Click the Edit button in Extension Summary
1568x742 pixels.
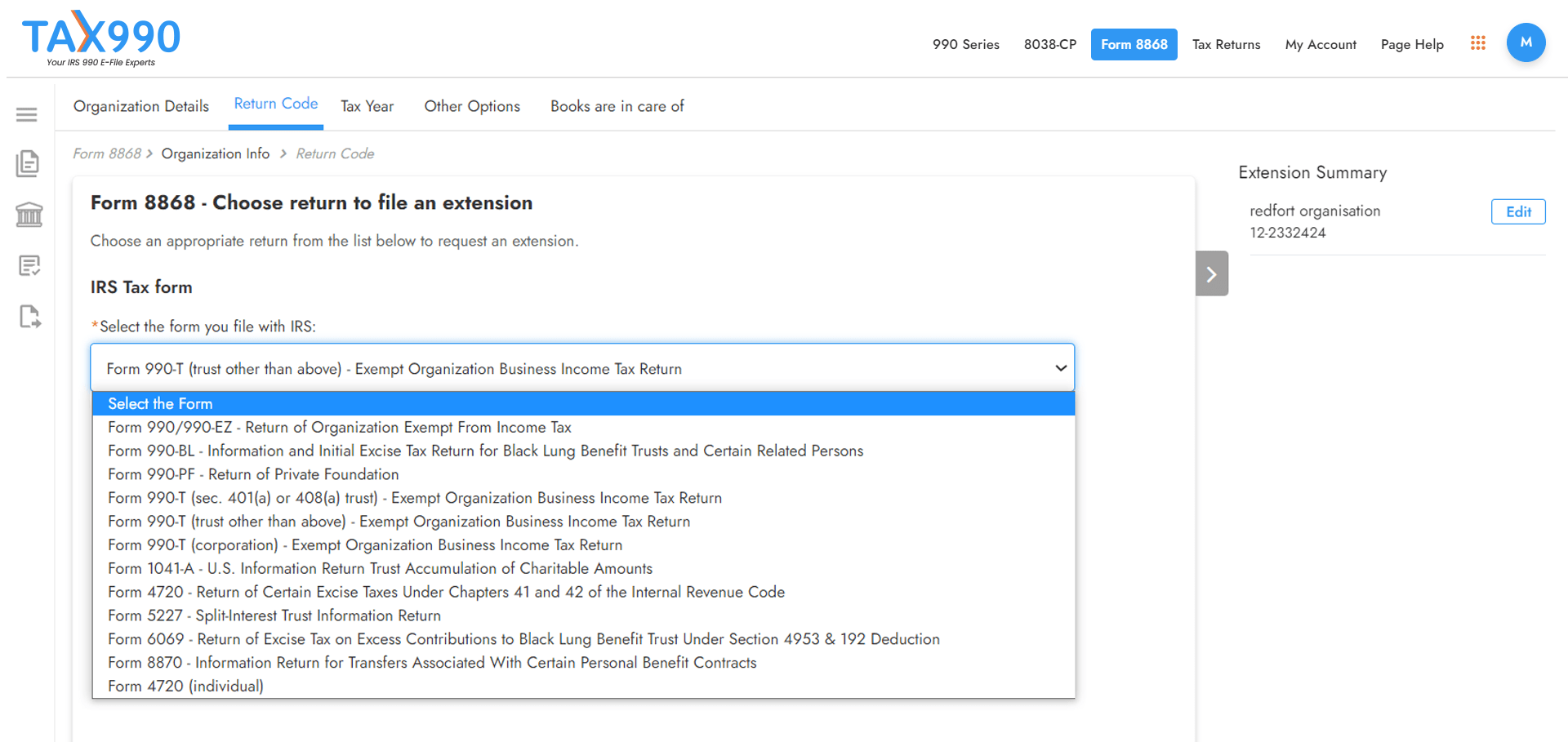tap(1517, 211)
